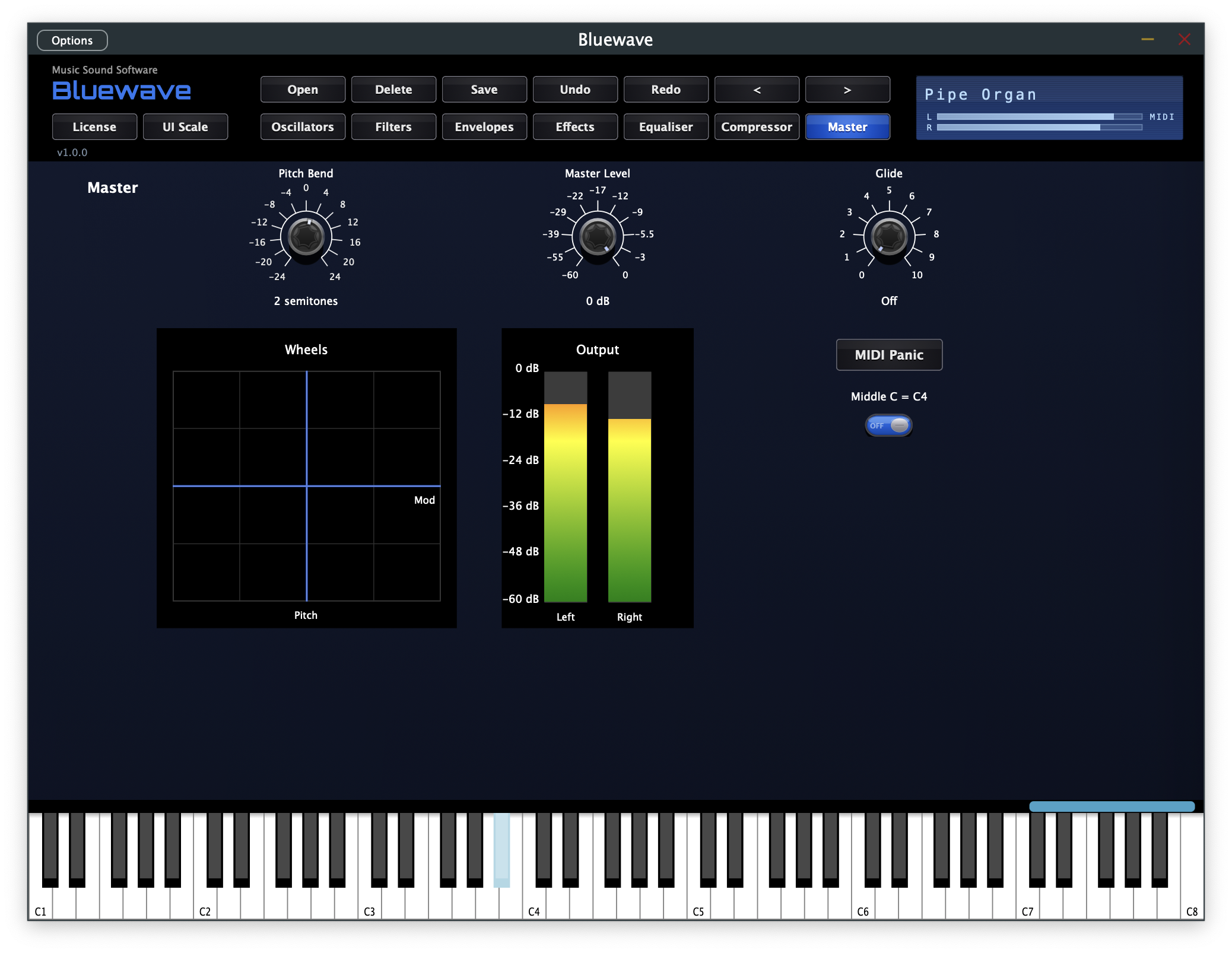
Task: Click the Left output level meter
Action: click(566, 487)
